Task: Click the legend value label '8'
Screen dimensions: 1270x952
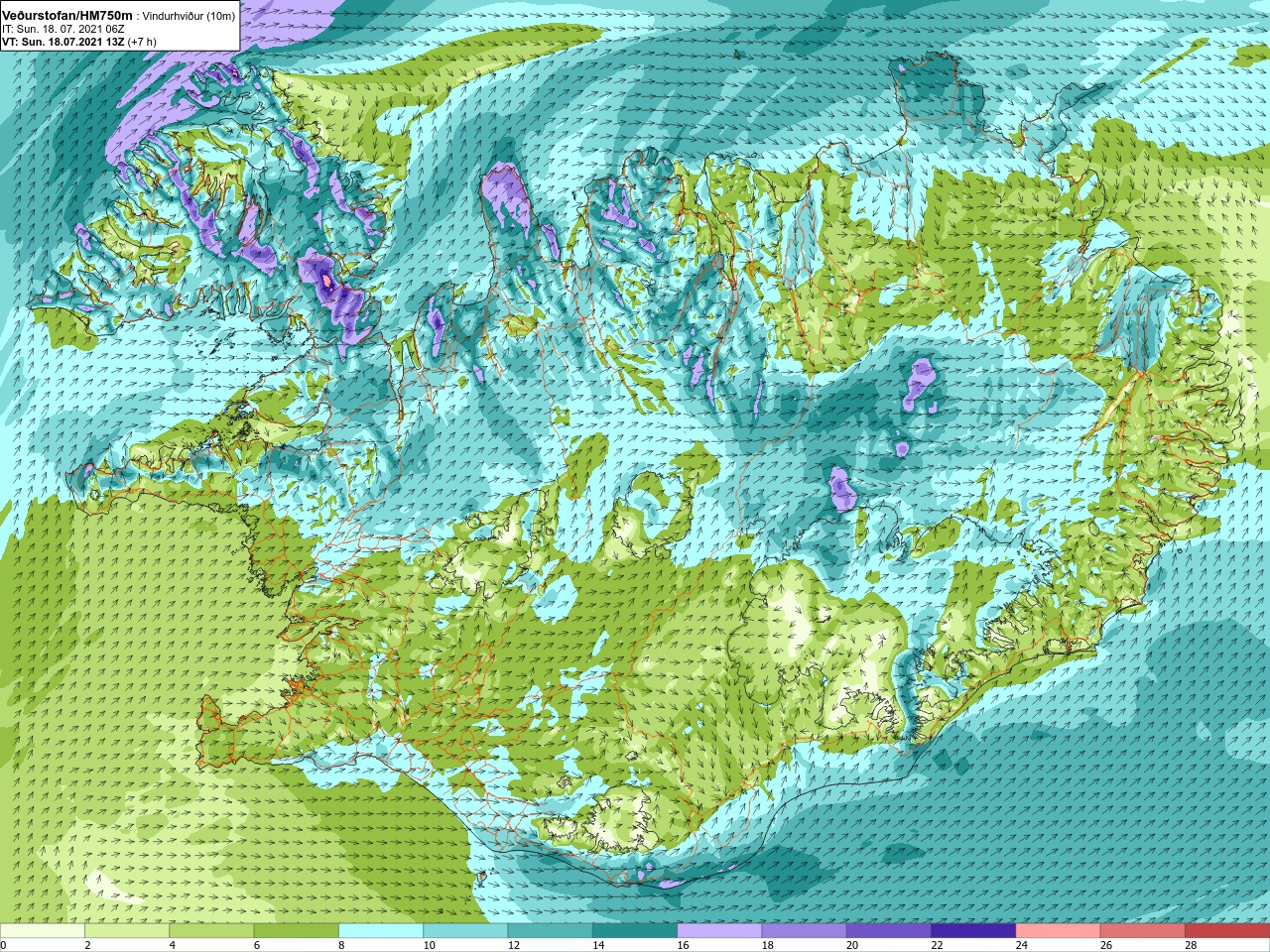Action: pos(341,945)
